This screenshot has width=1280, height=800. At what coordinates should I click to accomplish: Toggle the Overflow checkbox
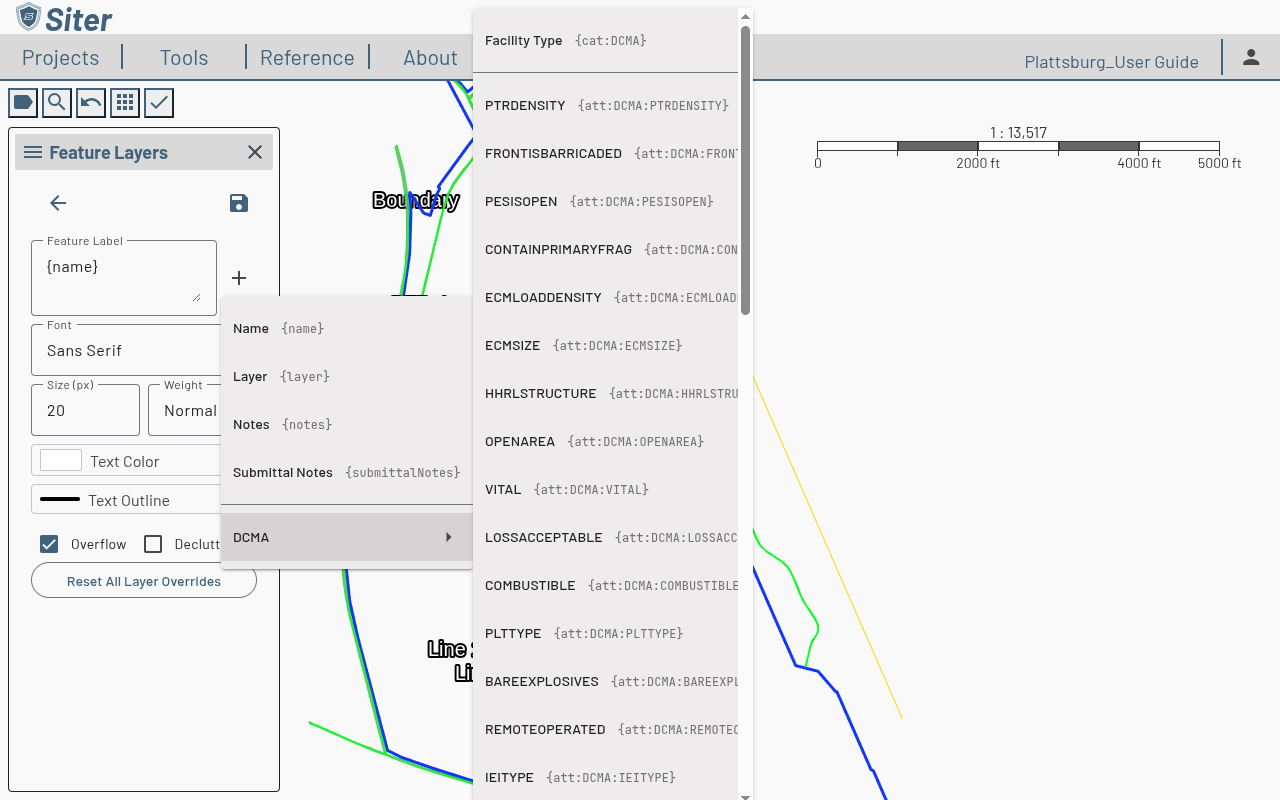pyautogui.click(x=49, y=544)
